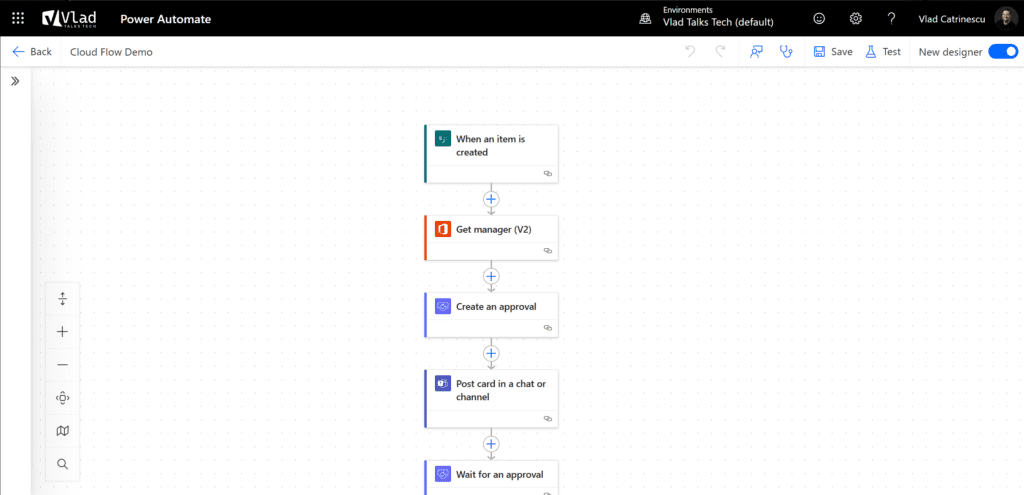Screen dimensions: 1024x495
Task: Click the SharePoint icon on the trigger card
Action: coord(443,138)
